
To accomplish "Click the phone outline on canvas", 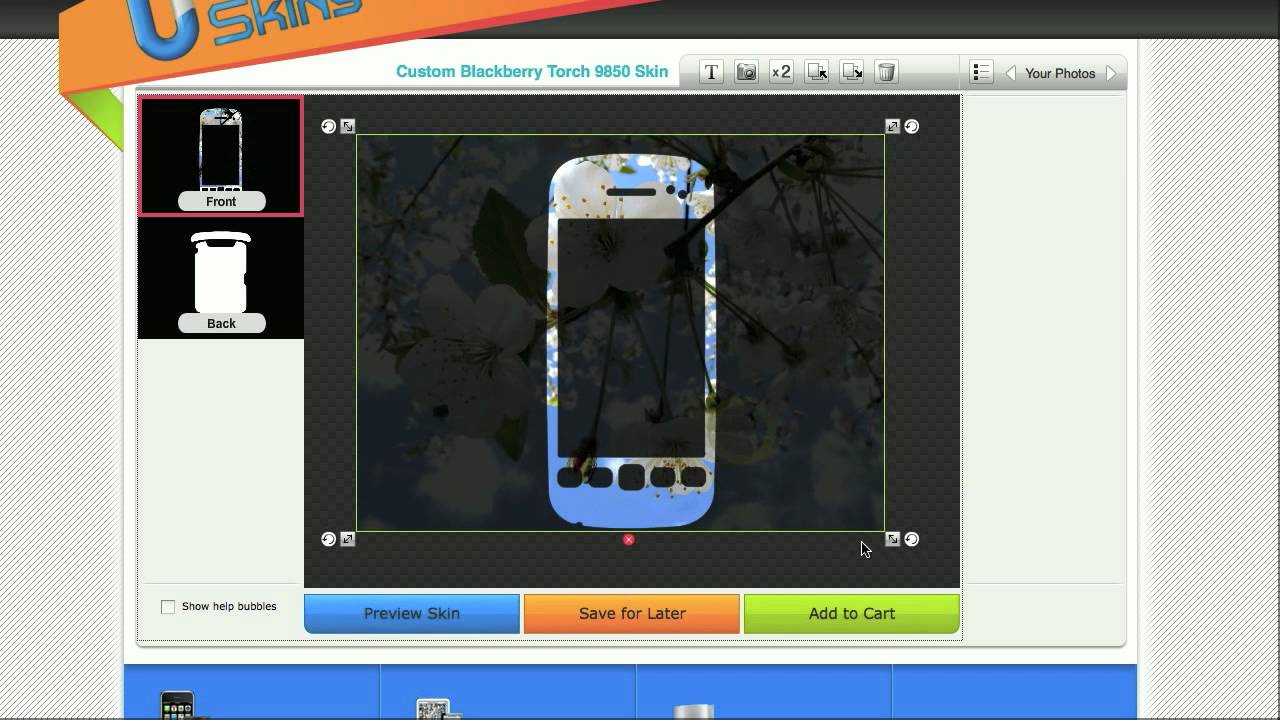I will coord(632,340).
